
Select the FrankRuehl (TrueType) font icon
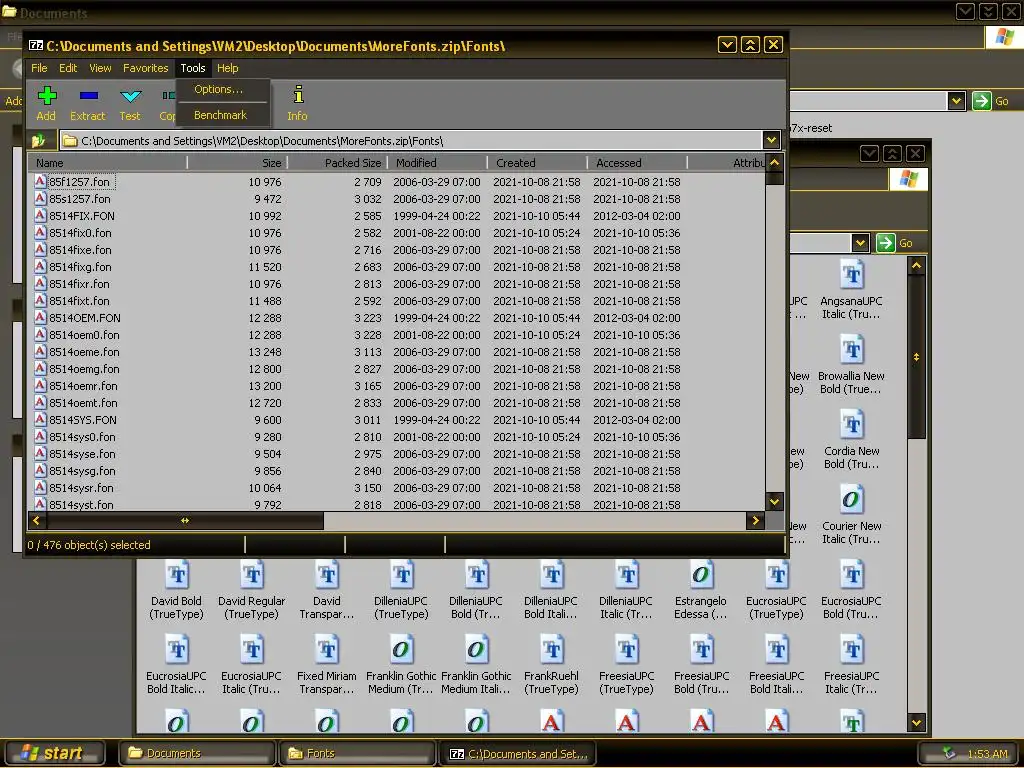pyautogui.click(x=551, y=650)
